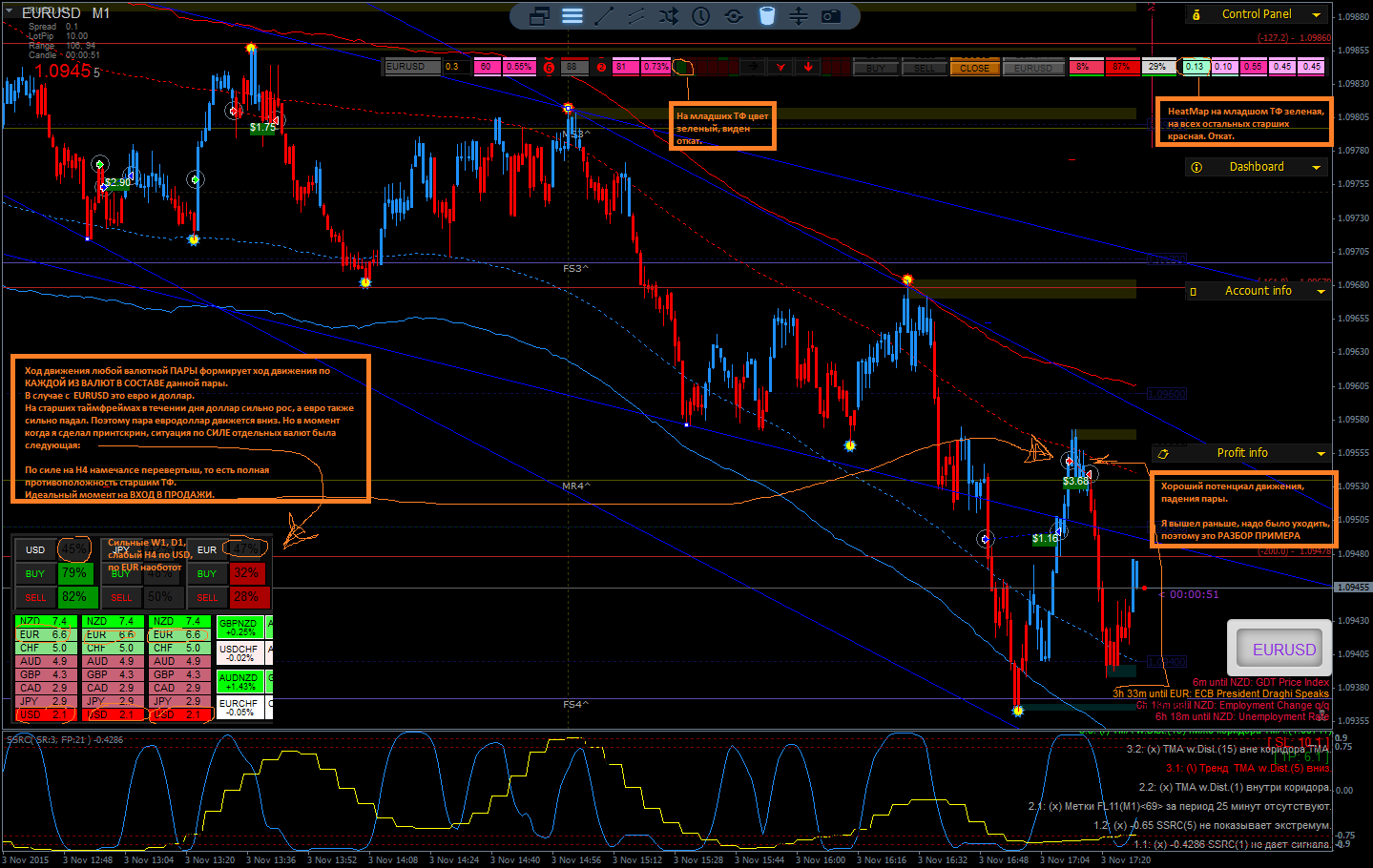Click the eye refresh icon in toolbar

[734, 16]
